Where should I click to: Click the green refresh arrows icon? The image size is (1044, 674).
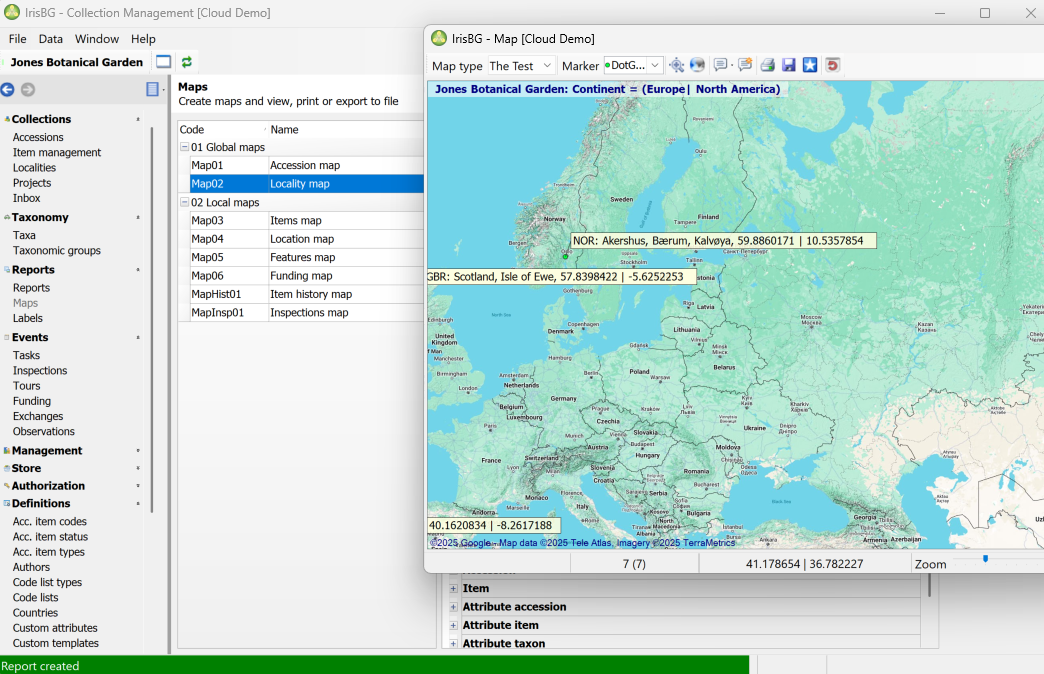[187, 62]
